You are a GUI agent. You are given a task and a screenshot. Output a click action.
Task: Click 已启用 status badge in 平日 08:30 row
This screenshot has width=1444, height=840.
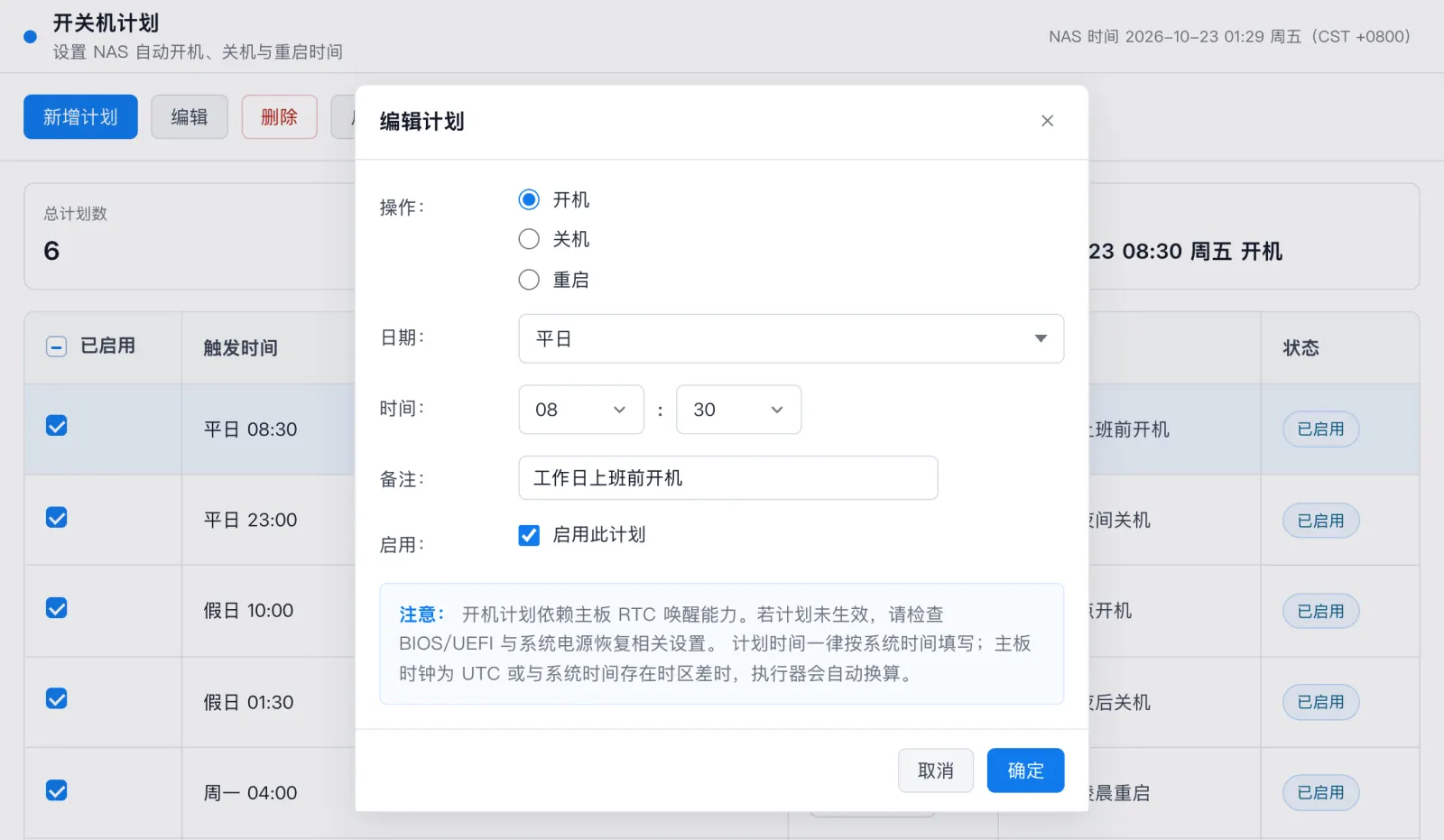[1320, 429]
